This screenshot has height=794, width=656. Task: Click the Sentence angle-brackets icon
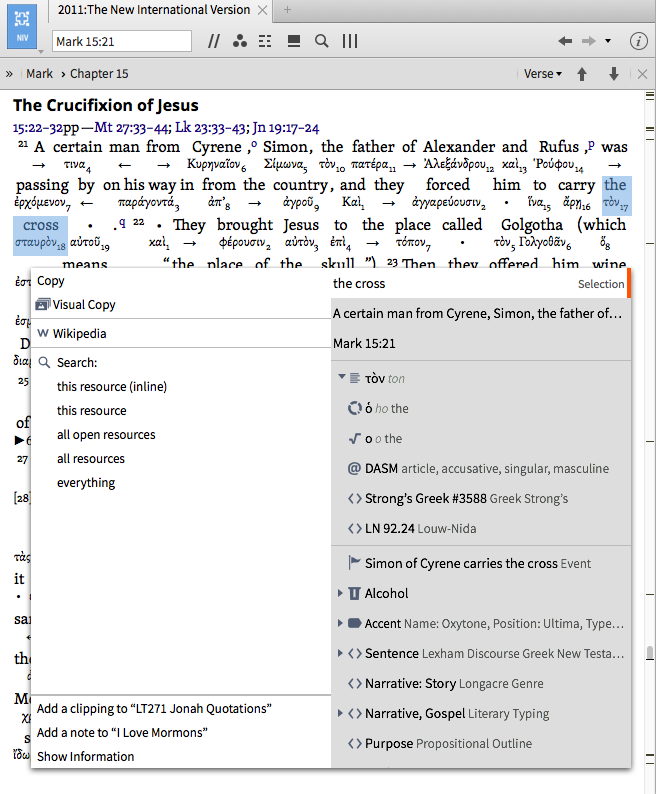coord(355,654)
